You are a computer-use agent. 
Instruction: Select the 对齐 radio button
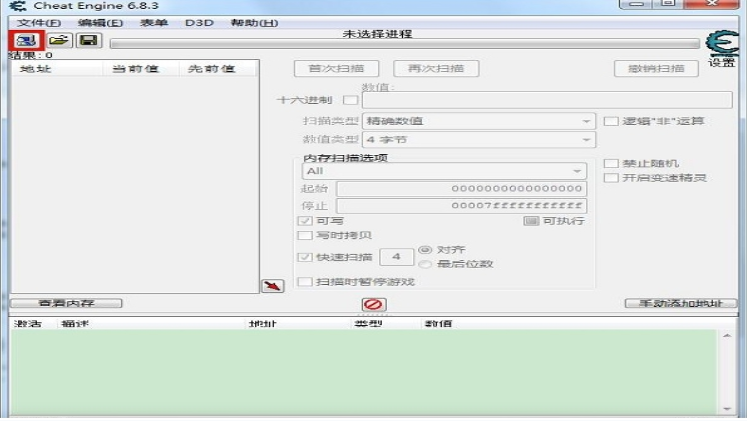(x=425, y=250)
